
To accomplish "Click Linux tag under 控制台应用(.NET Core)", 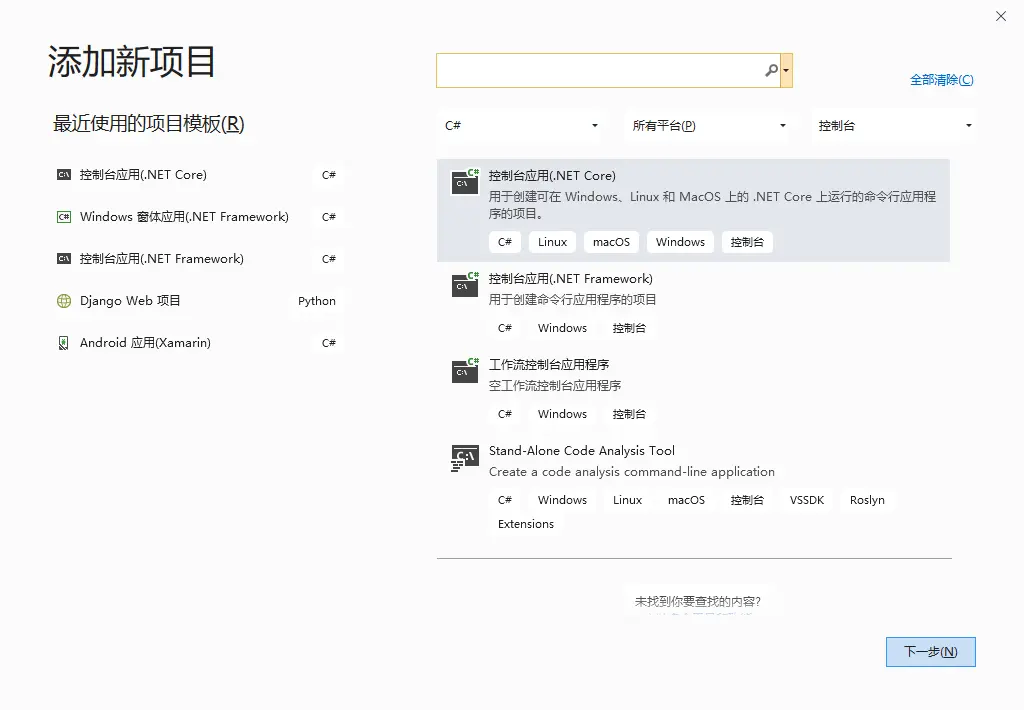I will 552,242.
